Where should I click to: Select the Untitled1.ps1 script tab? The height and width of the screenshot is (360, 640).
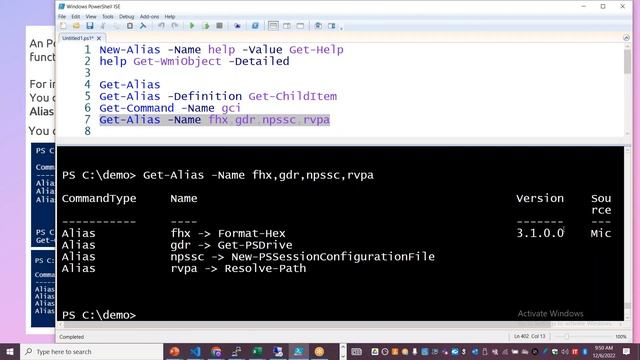pos(78,38)
